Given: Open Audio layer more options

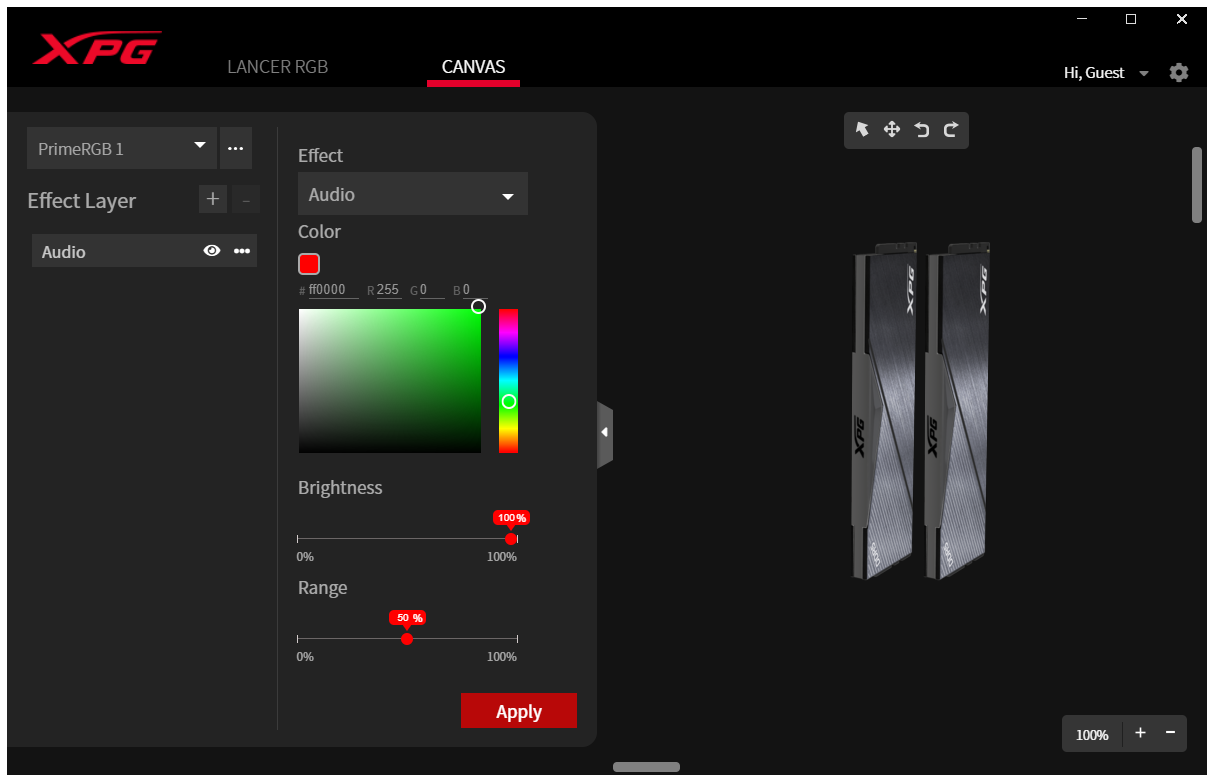Looking at the screenshot, I should coord(242,251).
